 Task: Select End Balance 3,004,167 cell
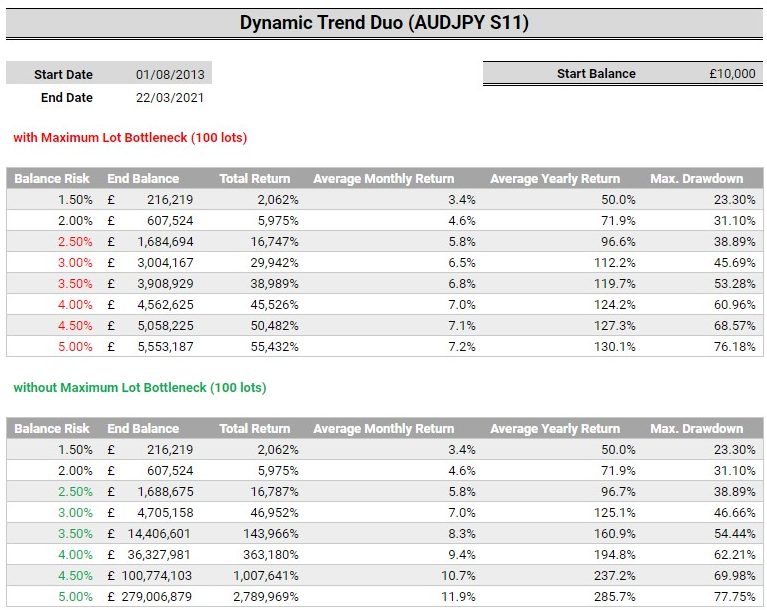coord(165,263)
